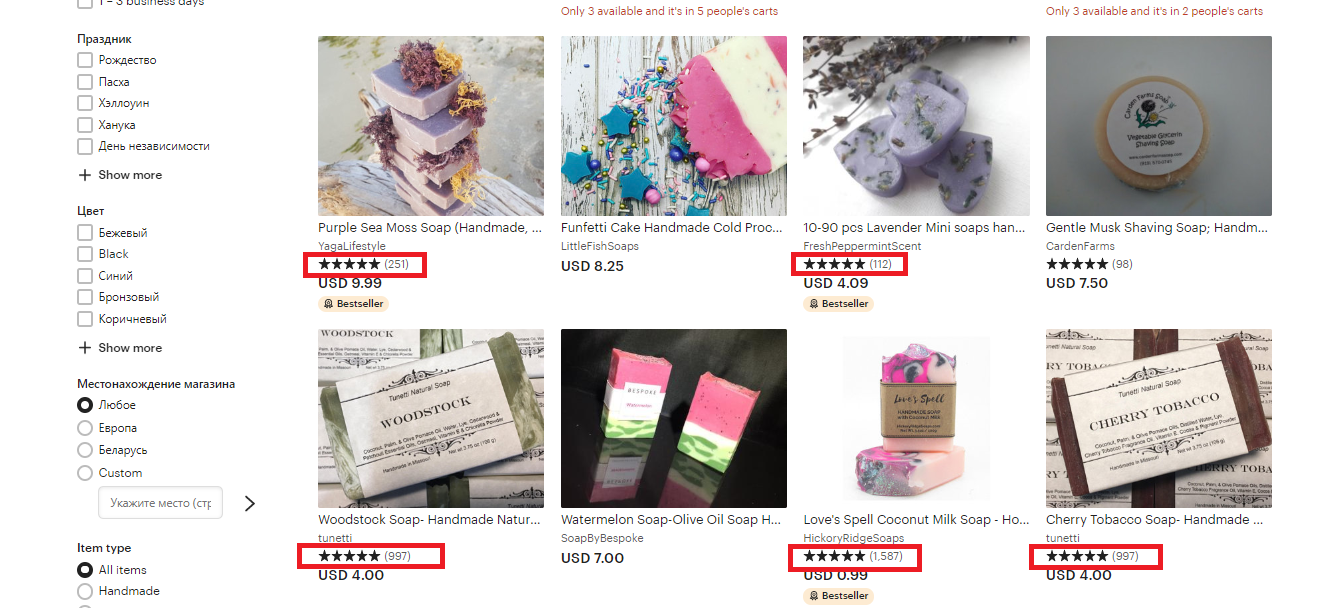Select the Европа shop location radio
The image size is (1343, 608).
[85, 428]
